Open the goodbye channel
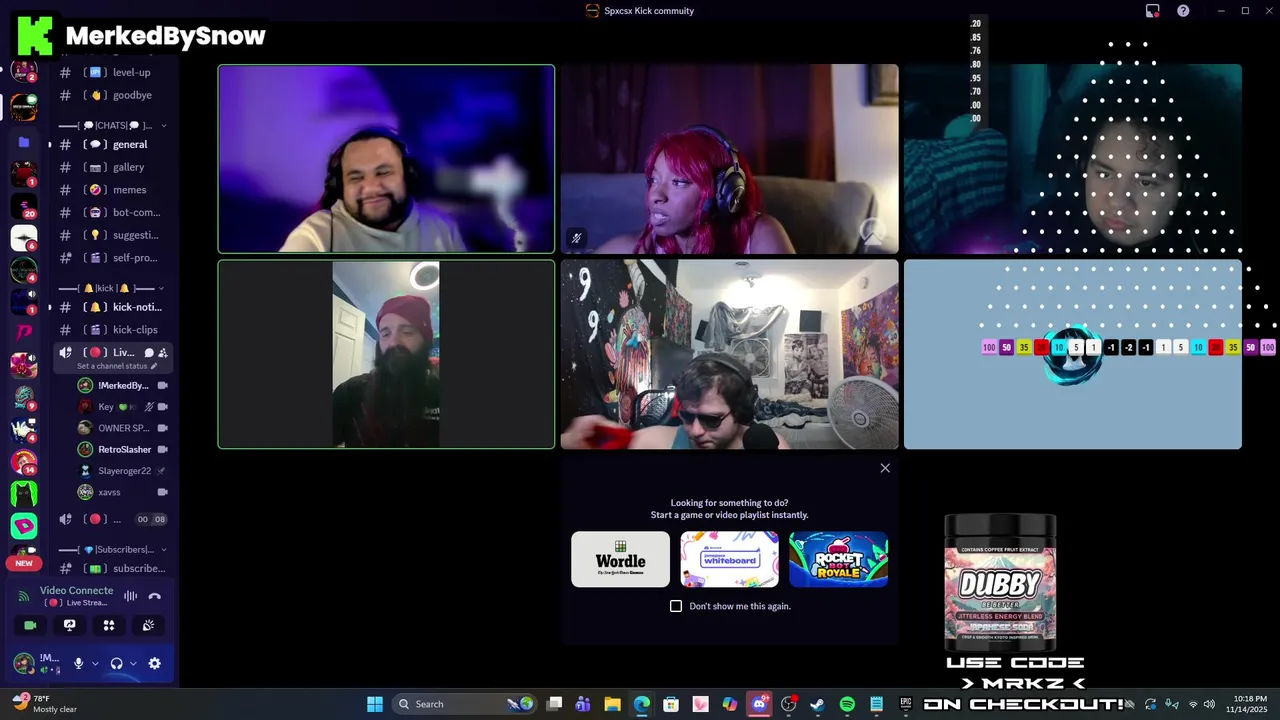Image resolution: width=1280 pixels, height=720 pixels. point(114,95)
